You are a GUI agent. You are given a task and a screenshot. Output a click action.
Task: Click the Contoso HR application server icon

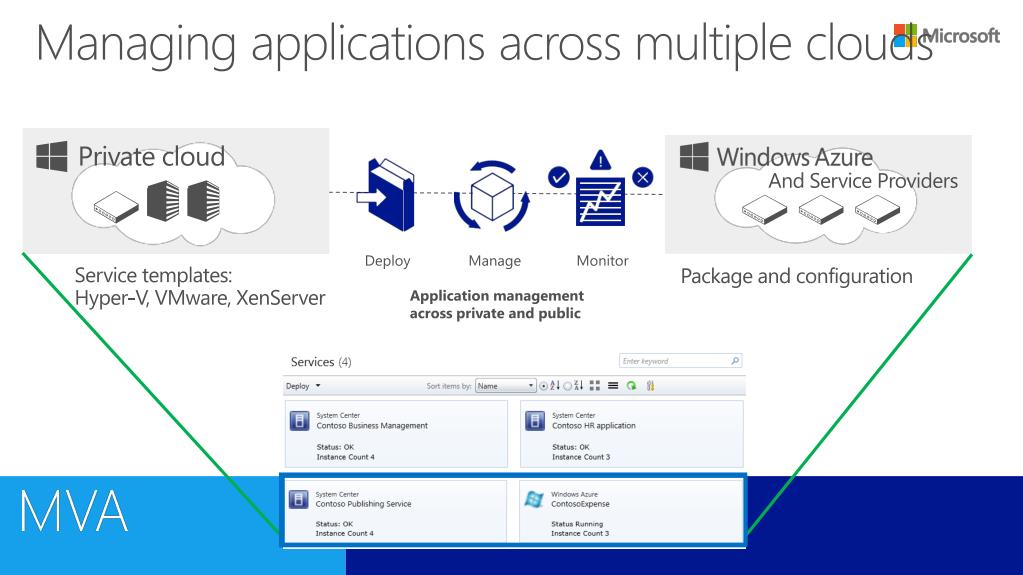535,421
